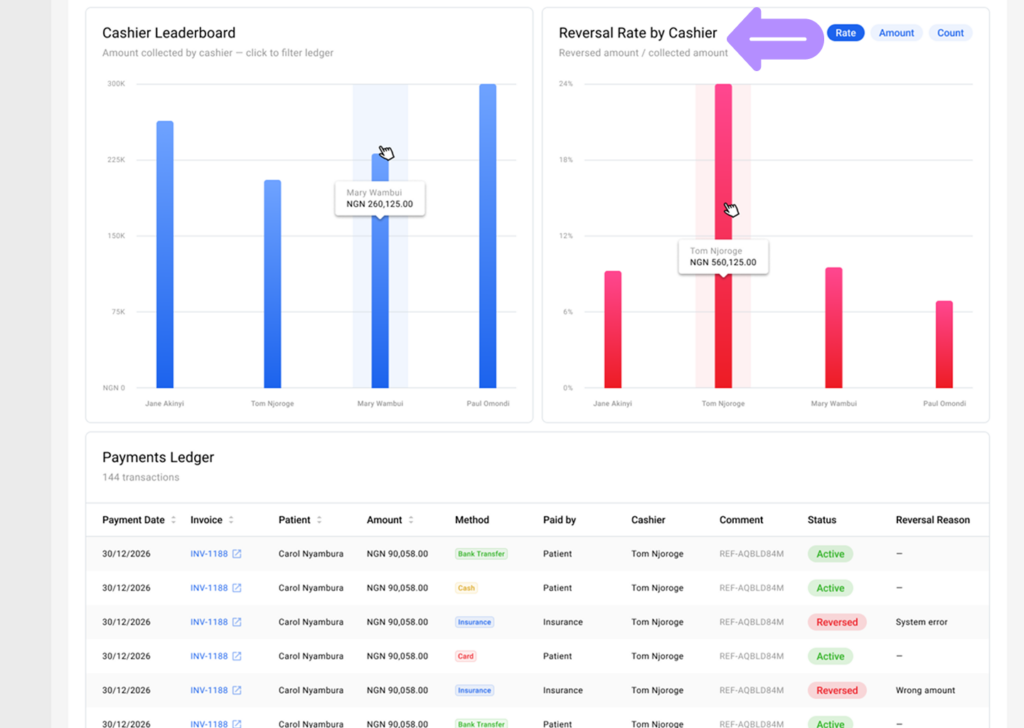This screenshot has height=728, width=1024.
Task: Click the 'NGN 560,125.00' tooltip value
Action: point(723,262)
